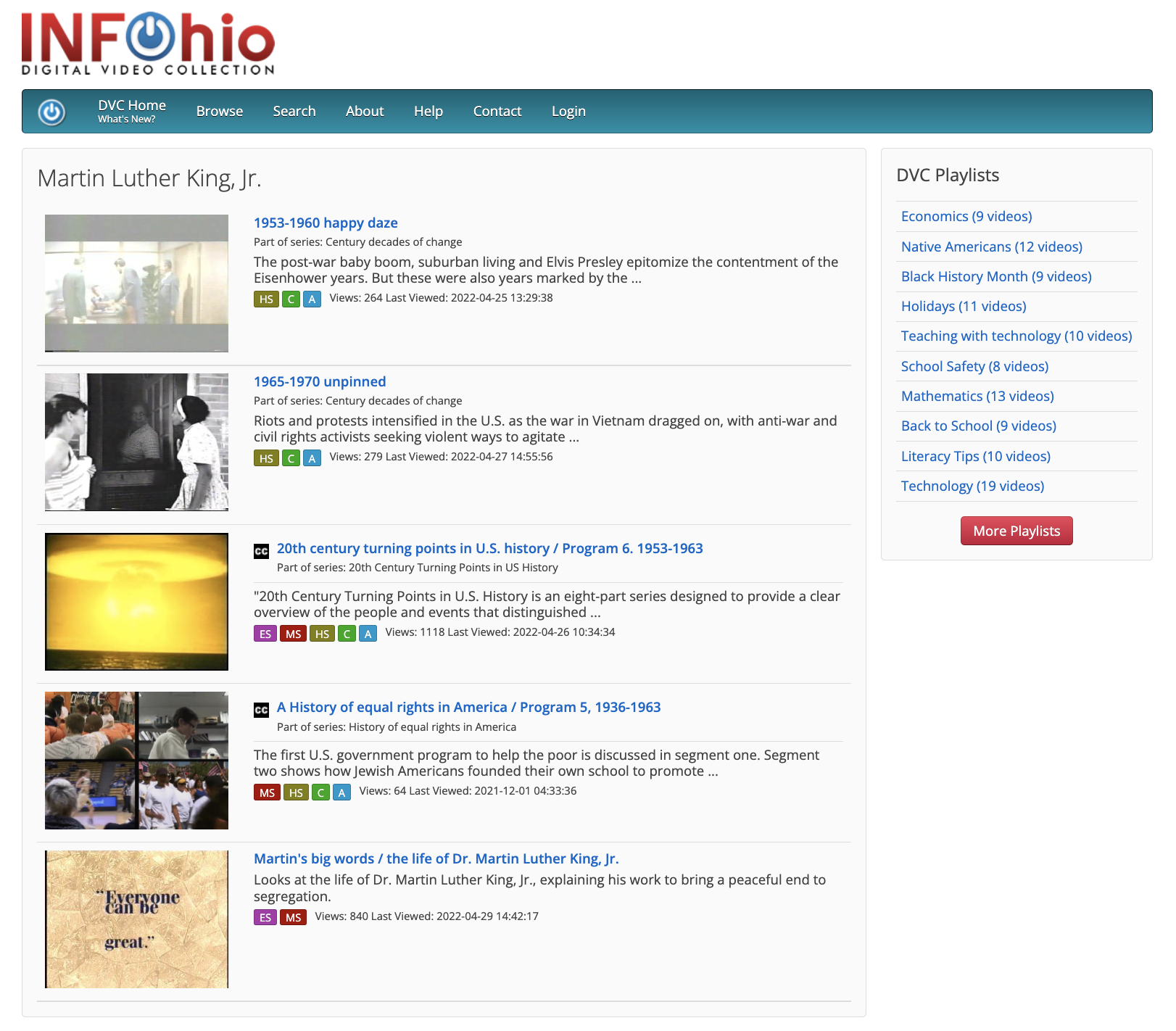Click "Views: 840" view count text

[x=341, y=916]
